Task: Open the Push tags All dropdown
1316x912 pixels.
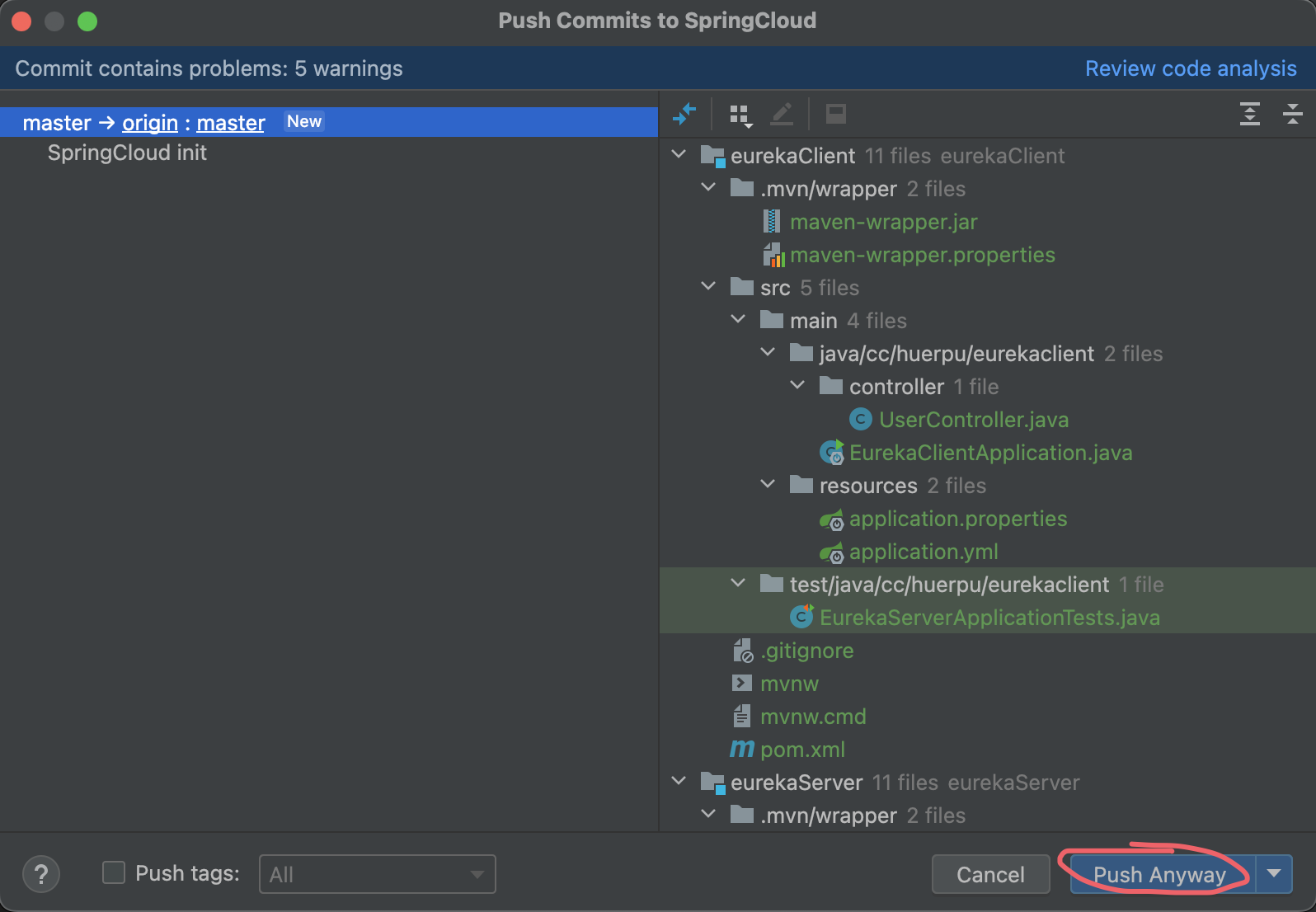Action: pos(378,874)
